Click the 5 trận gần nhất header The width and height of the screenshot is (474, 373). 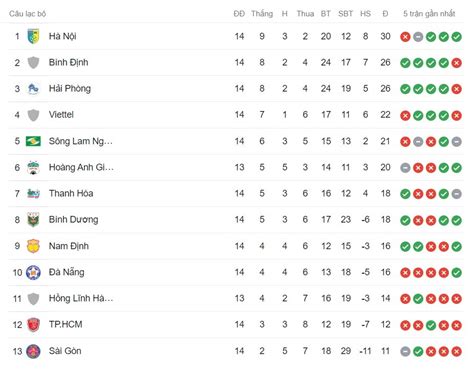point(429,14)
